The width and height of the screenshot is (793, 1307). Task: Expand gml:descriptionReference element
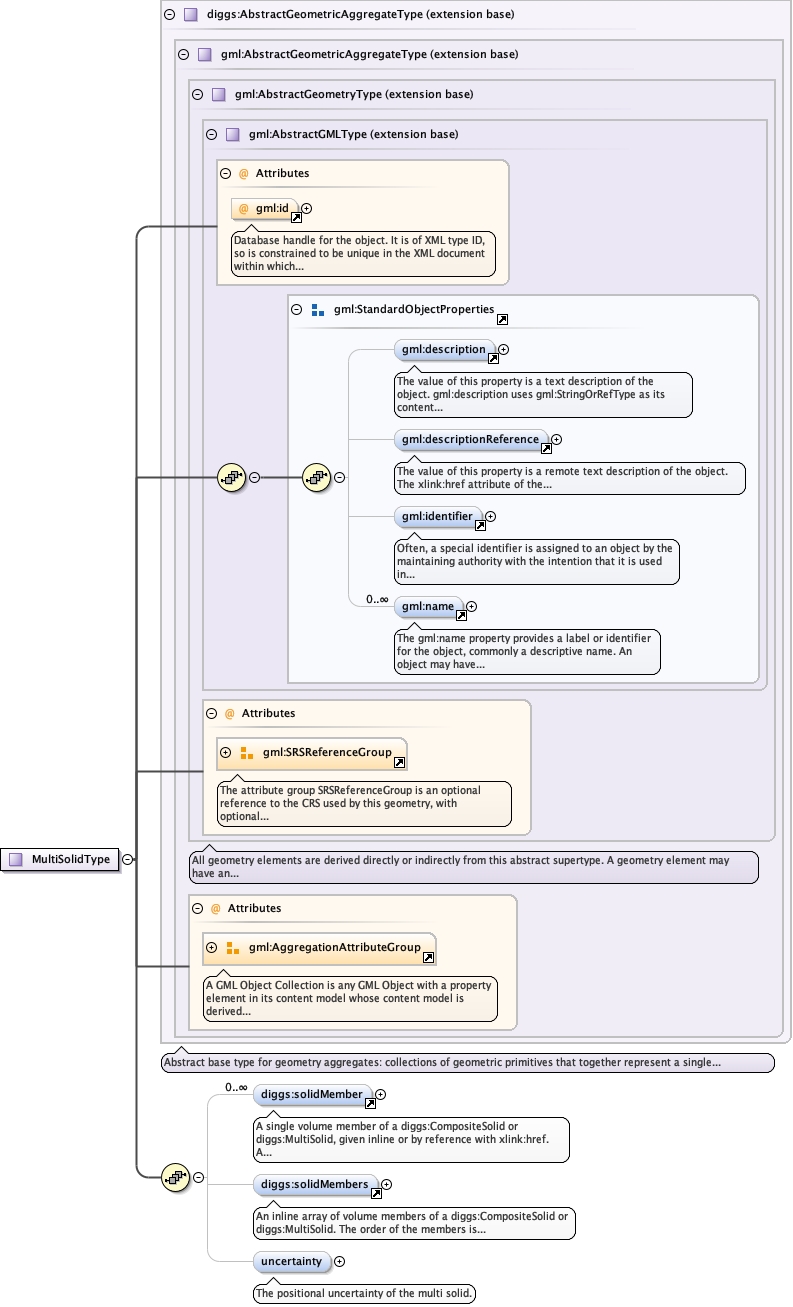[557, 439]
